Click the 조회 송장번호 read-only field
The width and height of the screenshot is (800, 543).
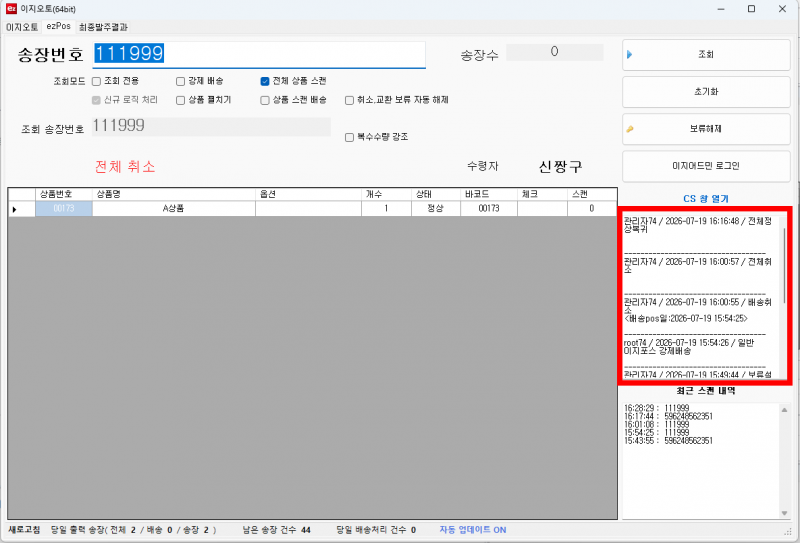[x=211, y=126]
